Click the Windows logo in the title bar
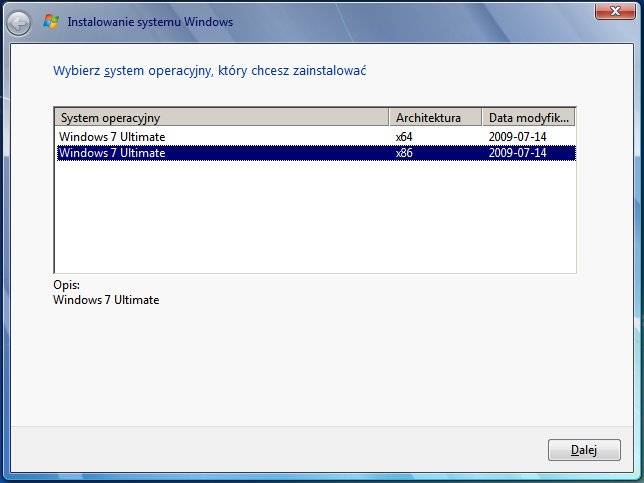This screenshot has width=644, height=483. 51,21
